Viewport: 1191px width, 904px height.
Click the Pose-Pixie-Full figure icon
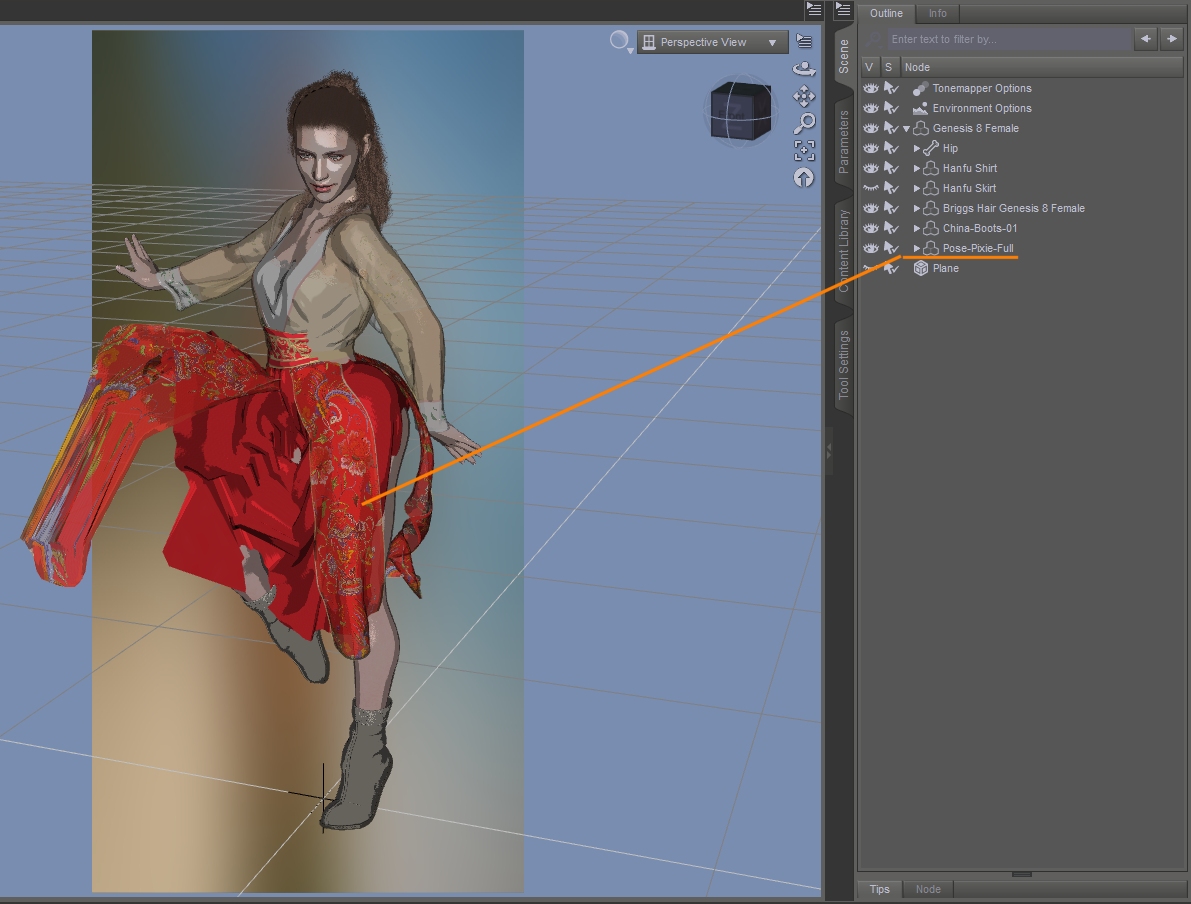click(930, 248)
